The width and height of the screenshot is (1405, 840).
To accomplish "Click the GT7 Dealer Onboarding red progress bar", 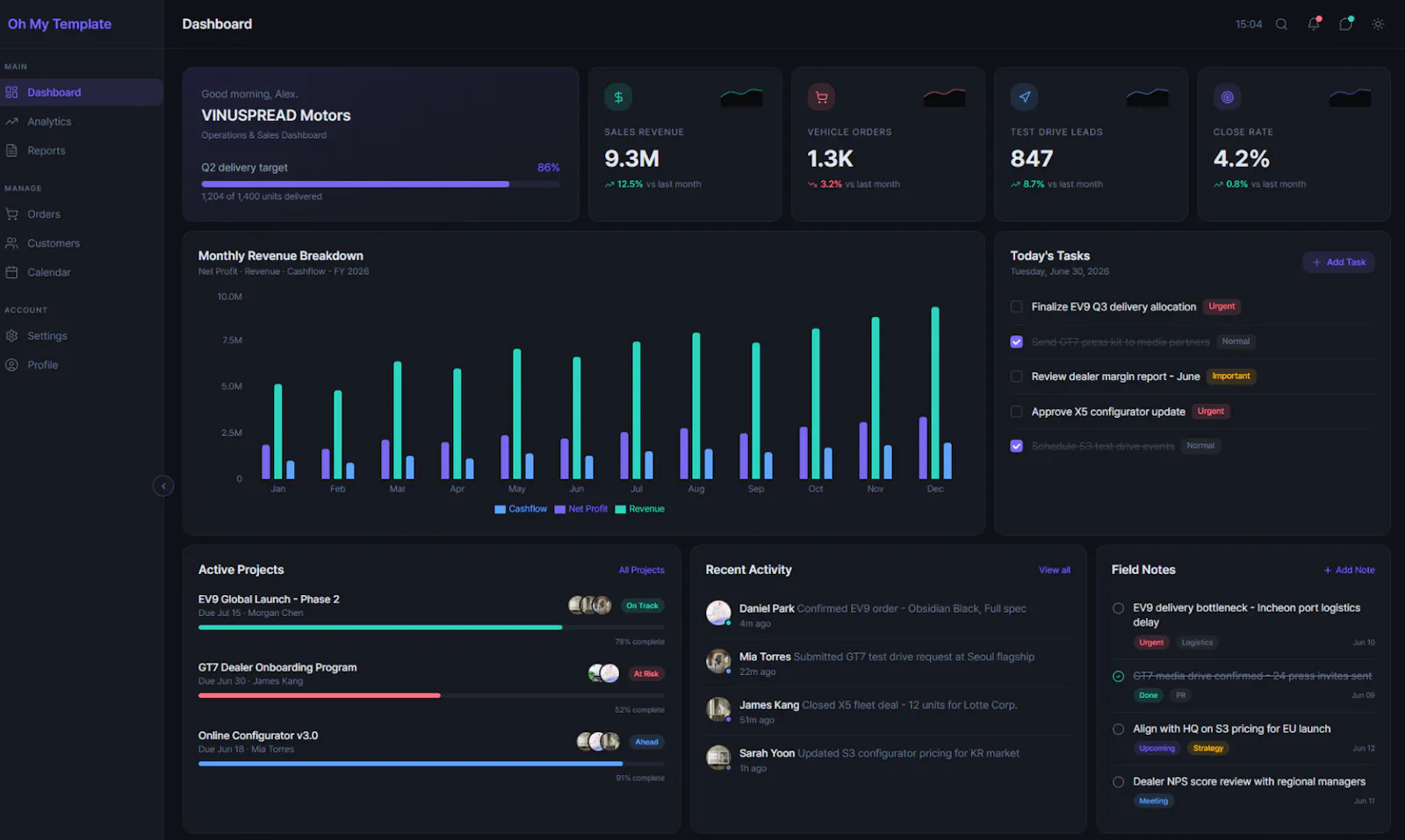I will (320, 695).
